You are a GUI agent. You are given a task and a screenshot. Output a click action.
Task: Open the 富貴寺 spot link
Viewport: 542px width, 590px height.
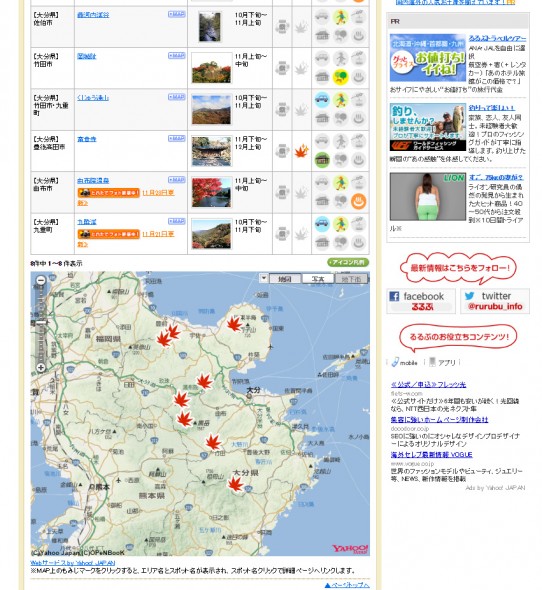point(87,139)
